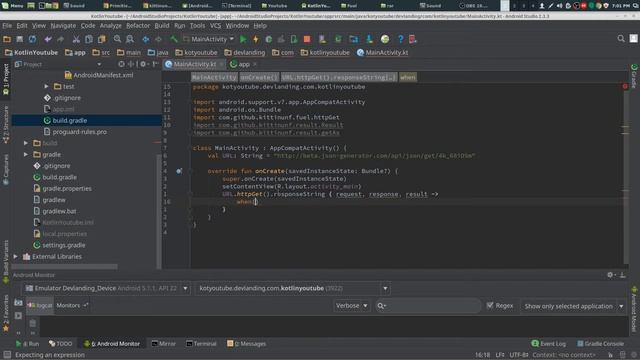Click the Debug bug icon
This screenshot has height=360, width=640.
[269, 39]
